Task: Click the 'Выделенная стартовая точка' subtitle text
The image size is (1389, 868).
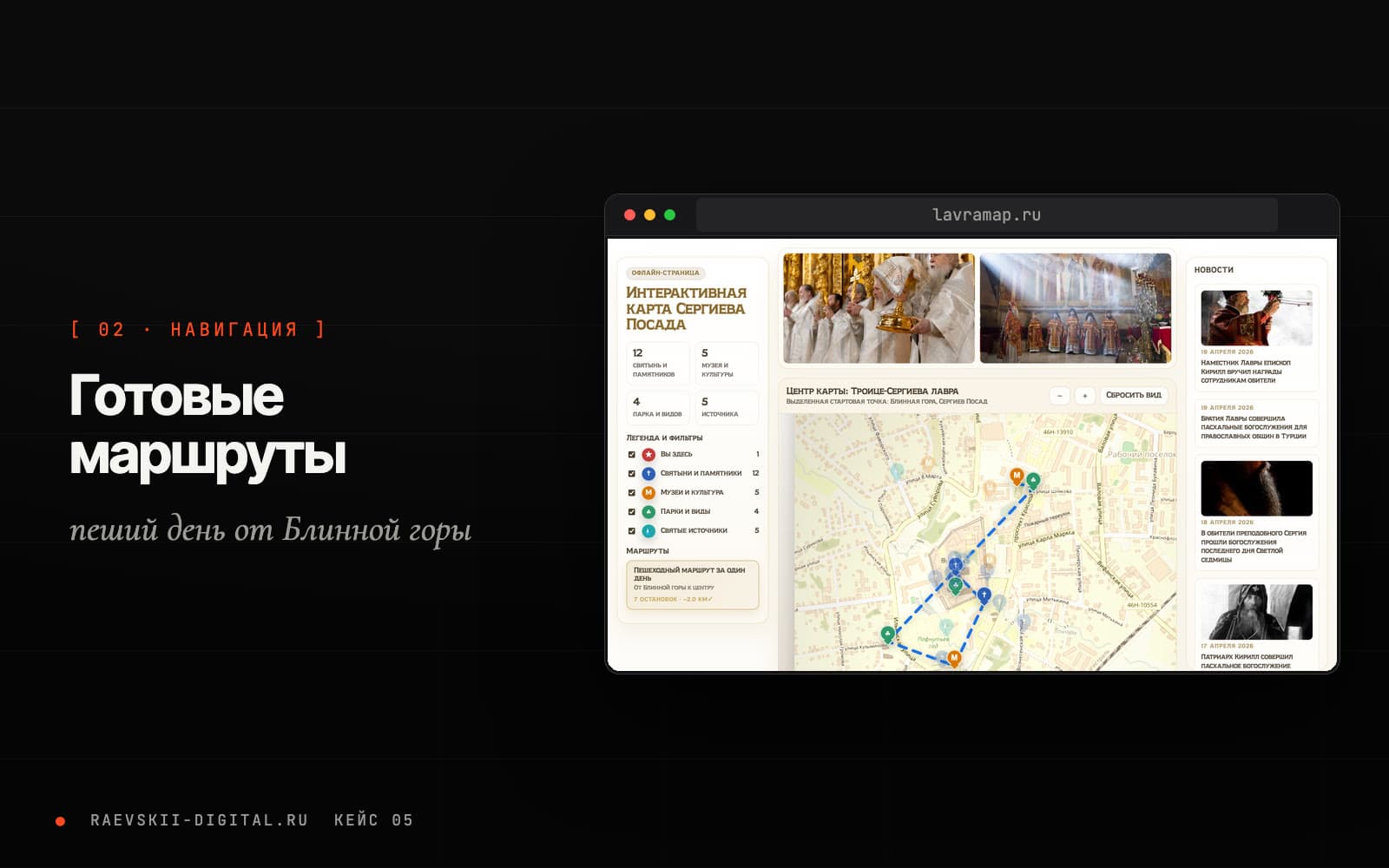Action: [x=886, y=402]
